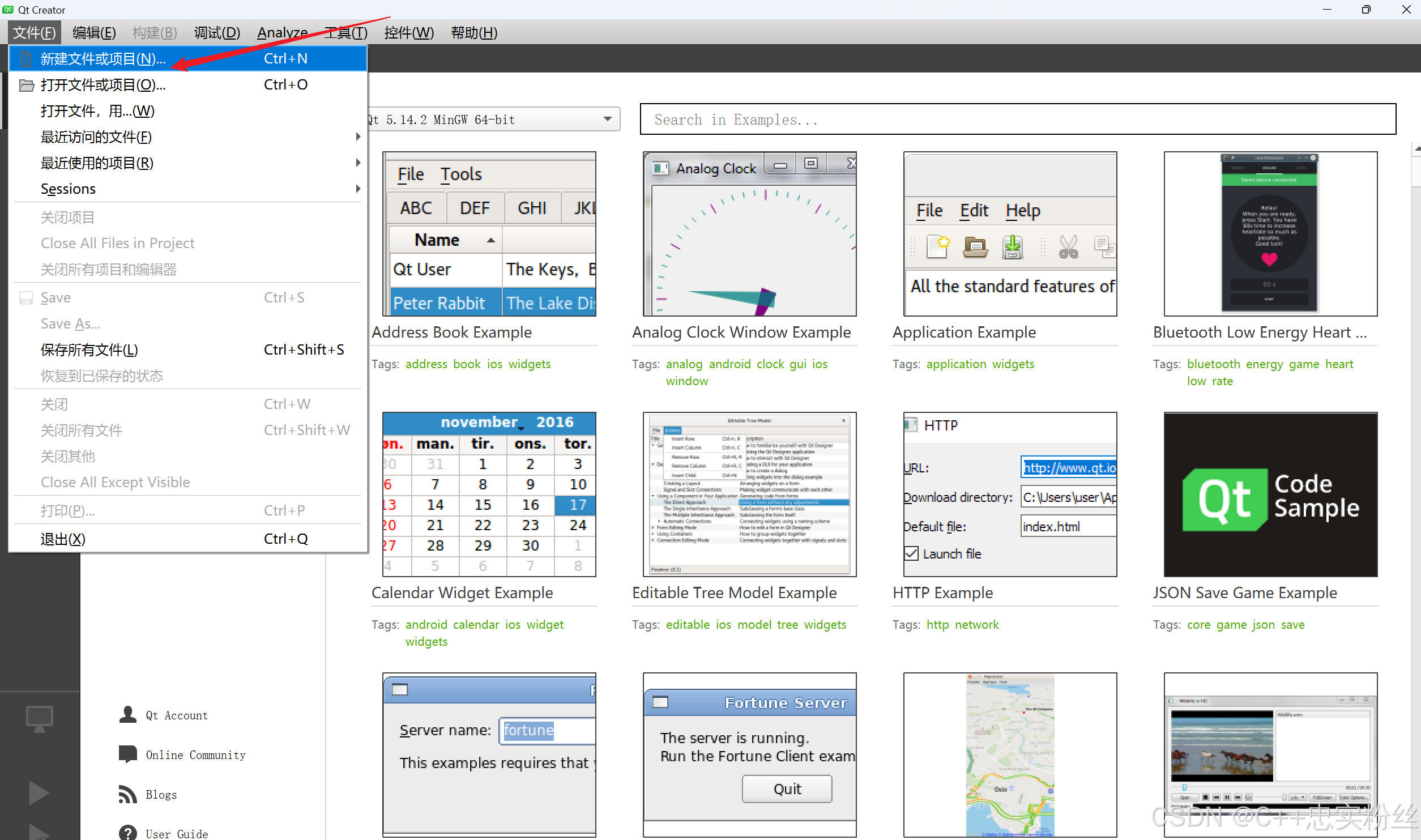
Task: Open the User Guide link
Action: pyautogui.click(x=177, y=834)
